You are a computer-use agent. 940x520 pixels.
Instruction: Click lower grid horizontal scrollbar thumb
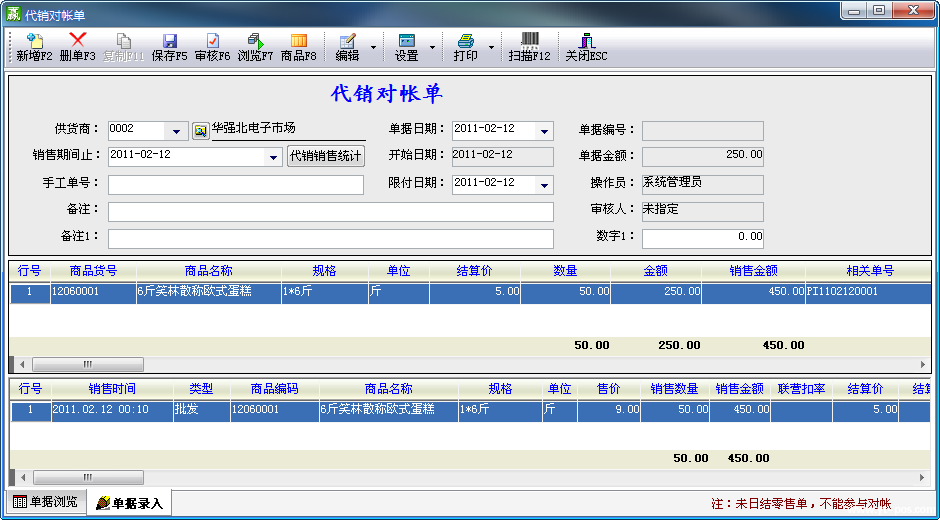[x=88, y=477]
